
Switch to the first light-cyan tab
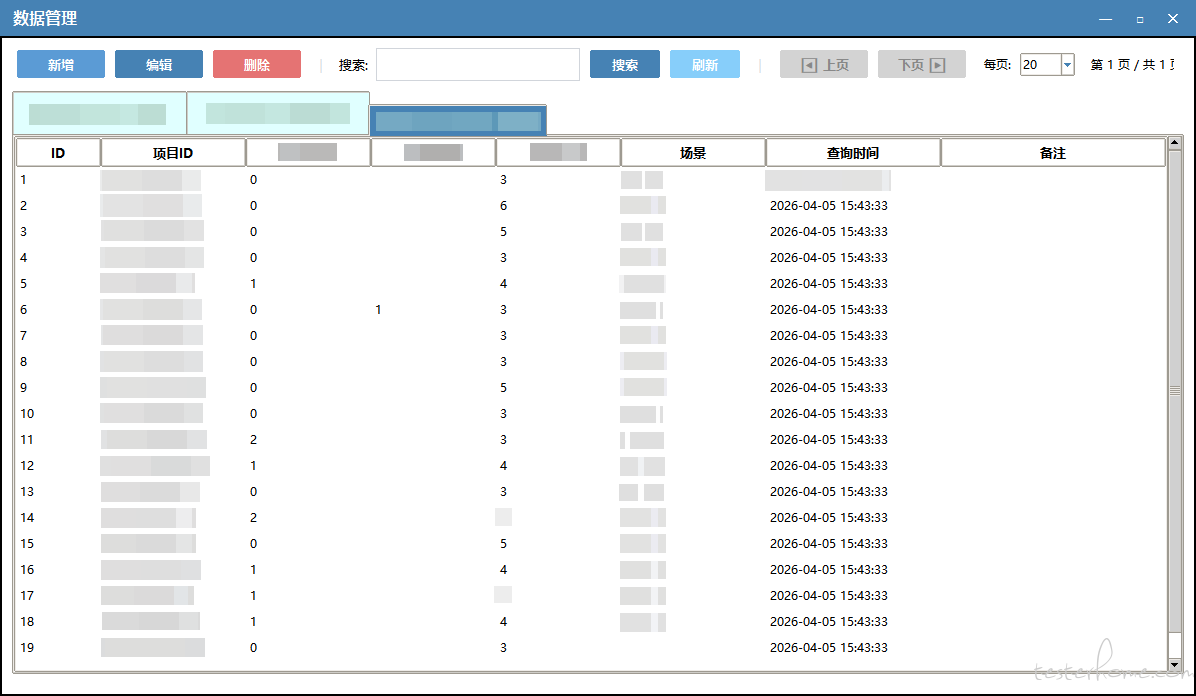click(99, 113)
